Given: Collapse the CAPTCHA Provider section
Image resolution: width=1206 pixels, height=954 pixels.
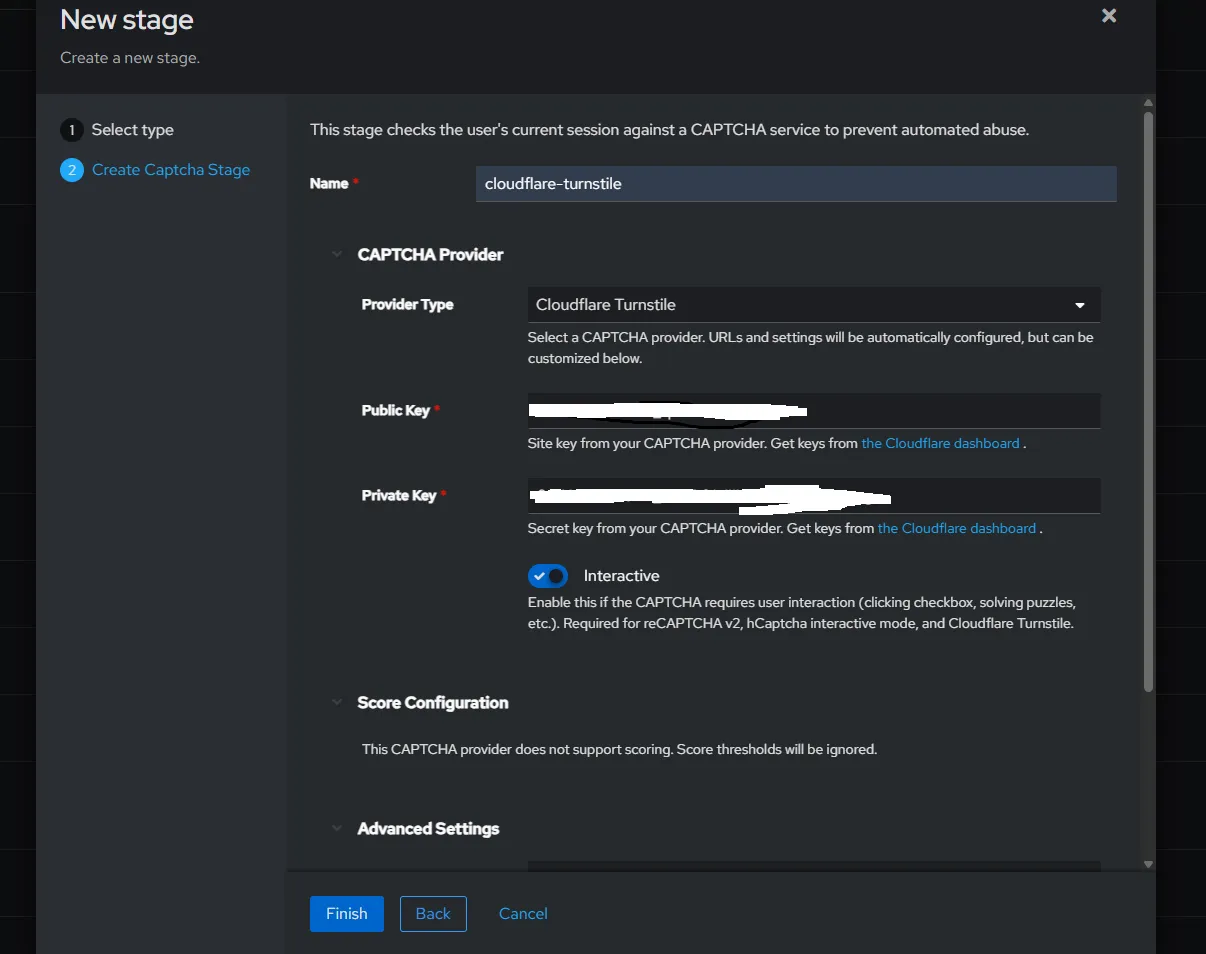Looking at the screenshot, I should [x=337, y=255].
